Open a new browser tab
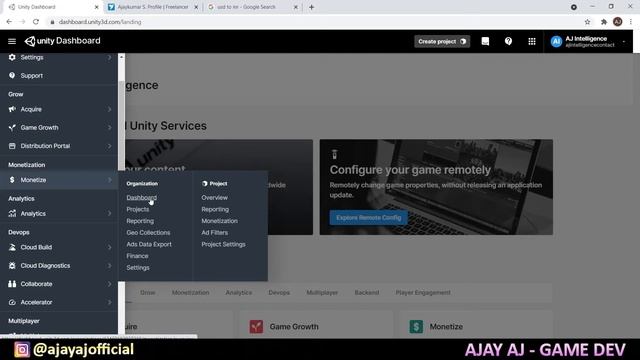 click(x=311, y=7)
